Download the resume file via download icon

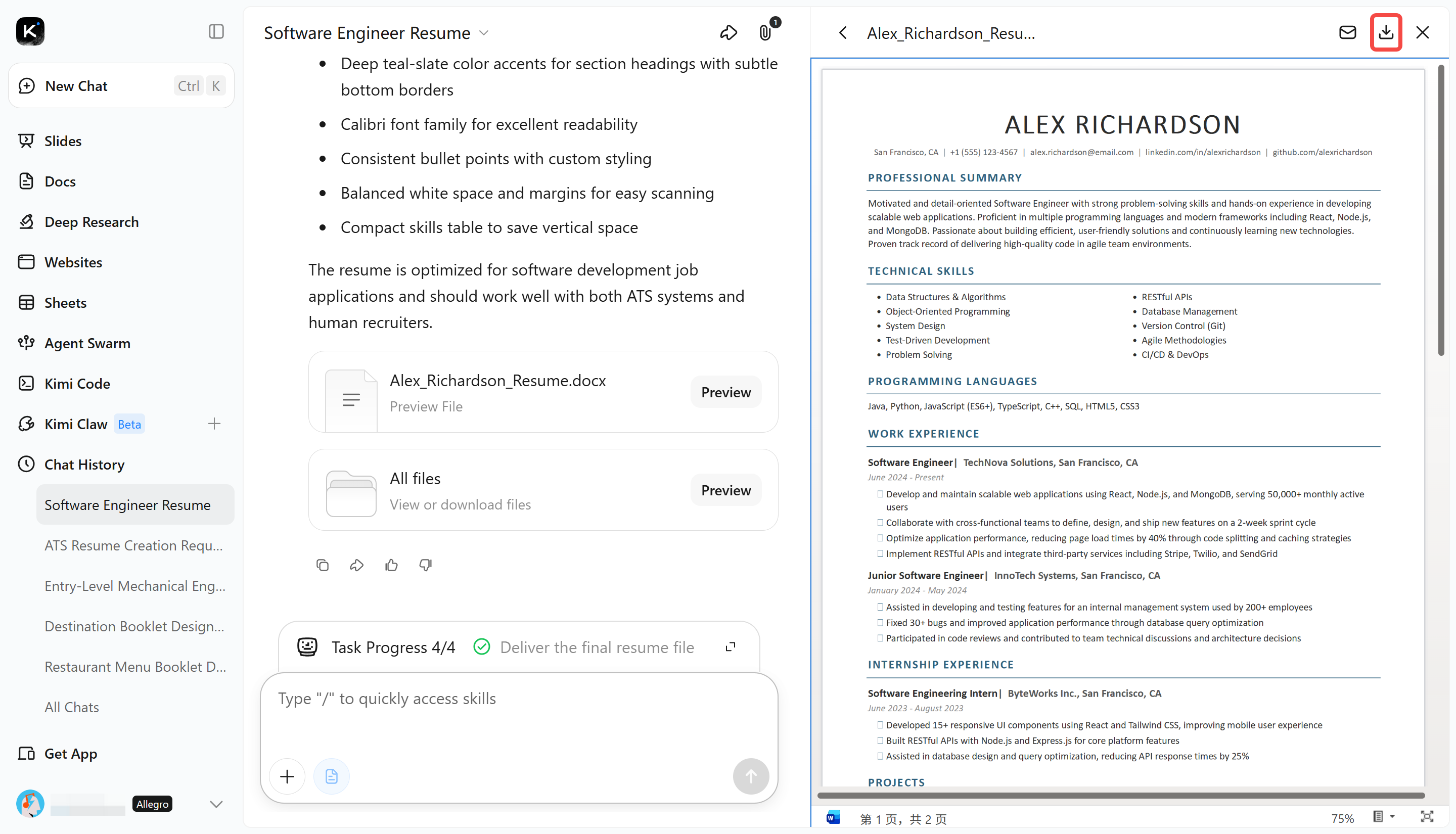pos(1385,33)
